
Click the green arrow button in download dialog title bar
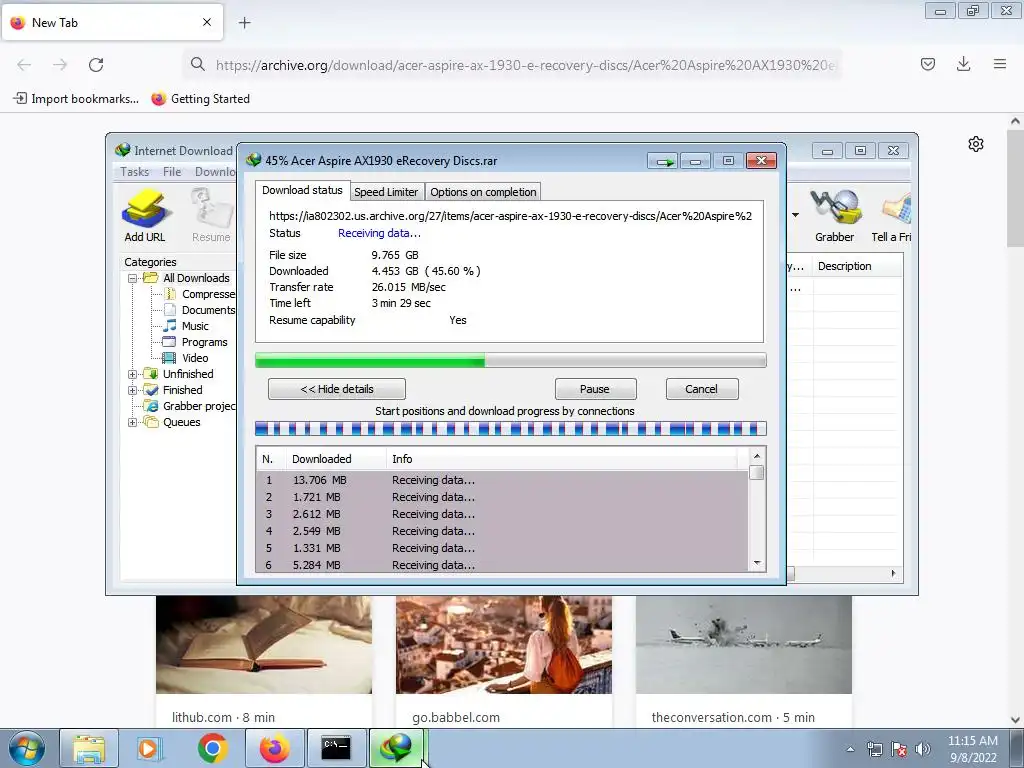664,161
